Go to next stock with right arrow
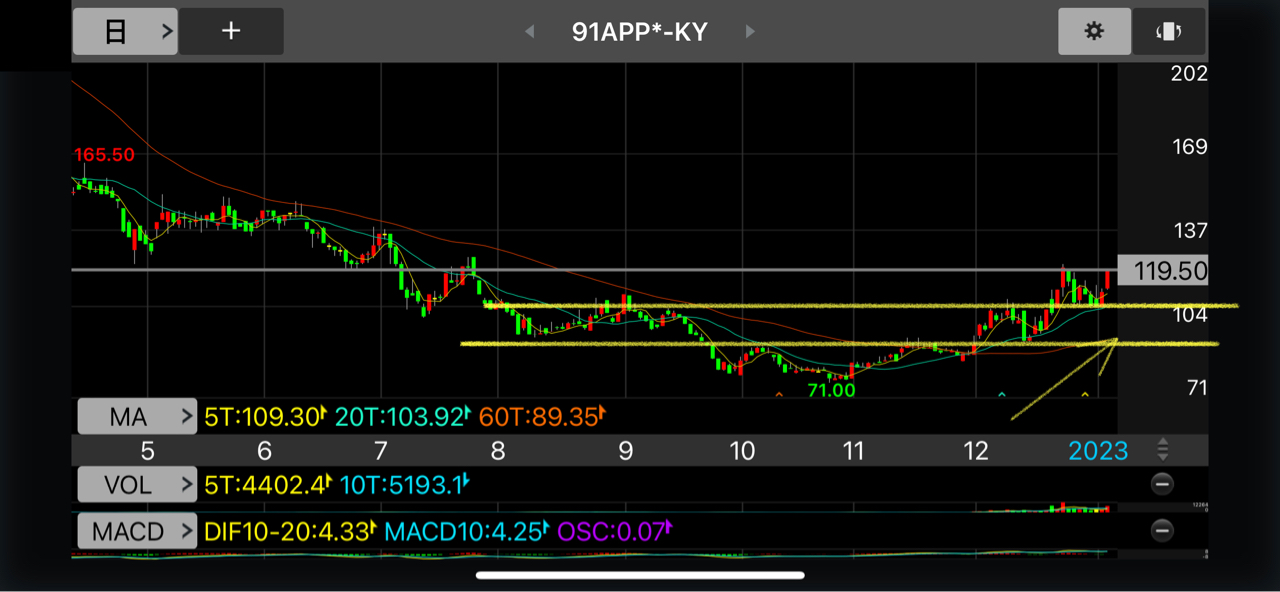 [749, 32]
